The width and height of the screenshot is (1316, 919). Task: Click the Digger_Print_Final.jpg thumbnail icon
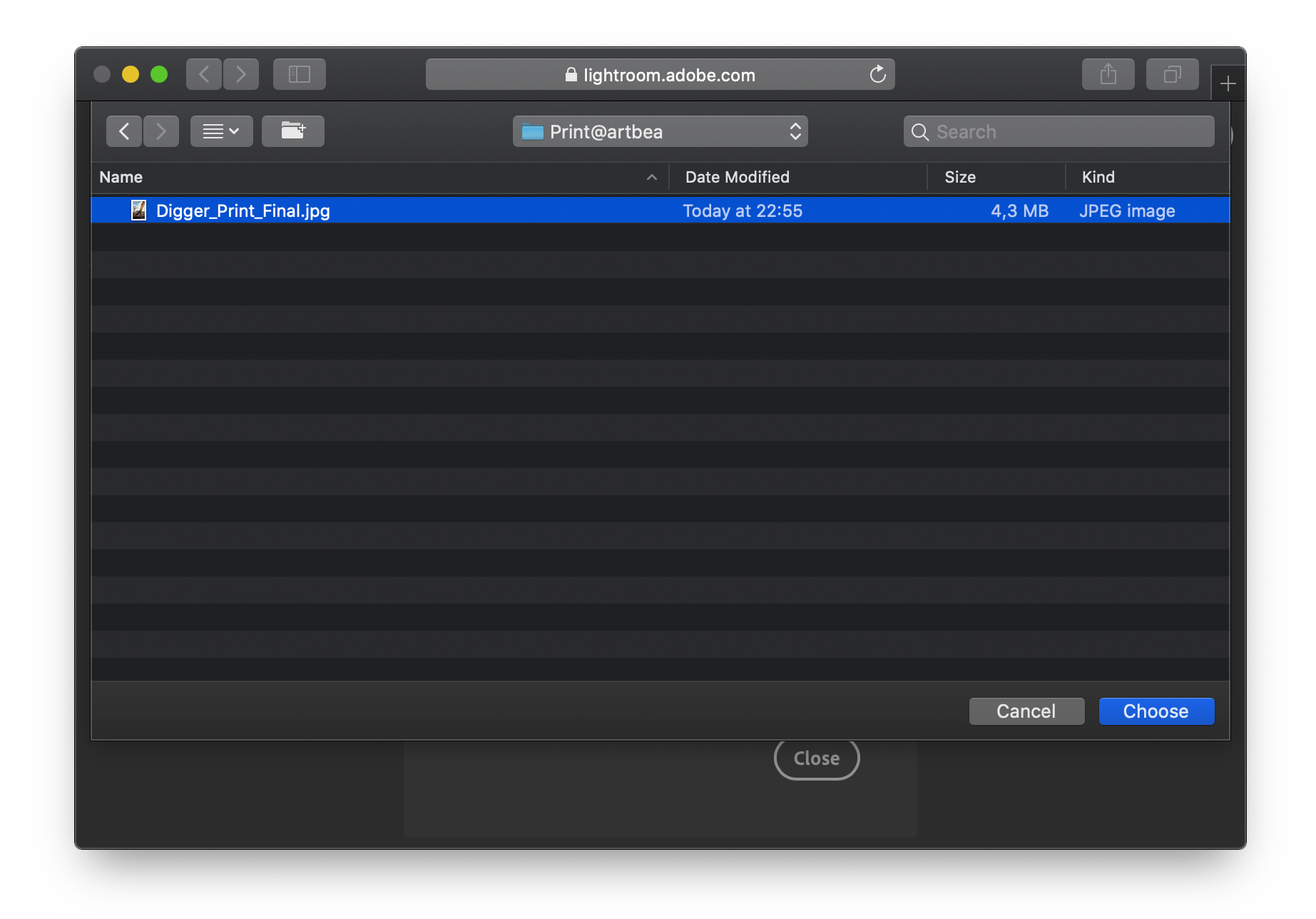[x=138, y=210]
